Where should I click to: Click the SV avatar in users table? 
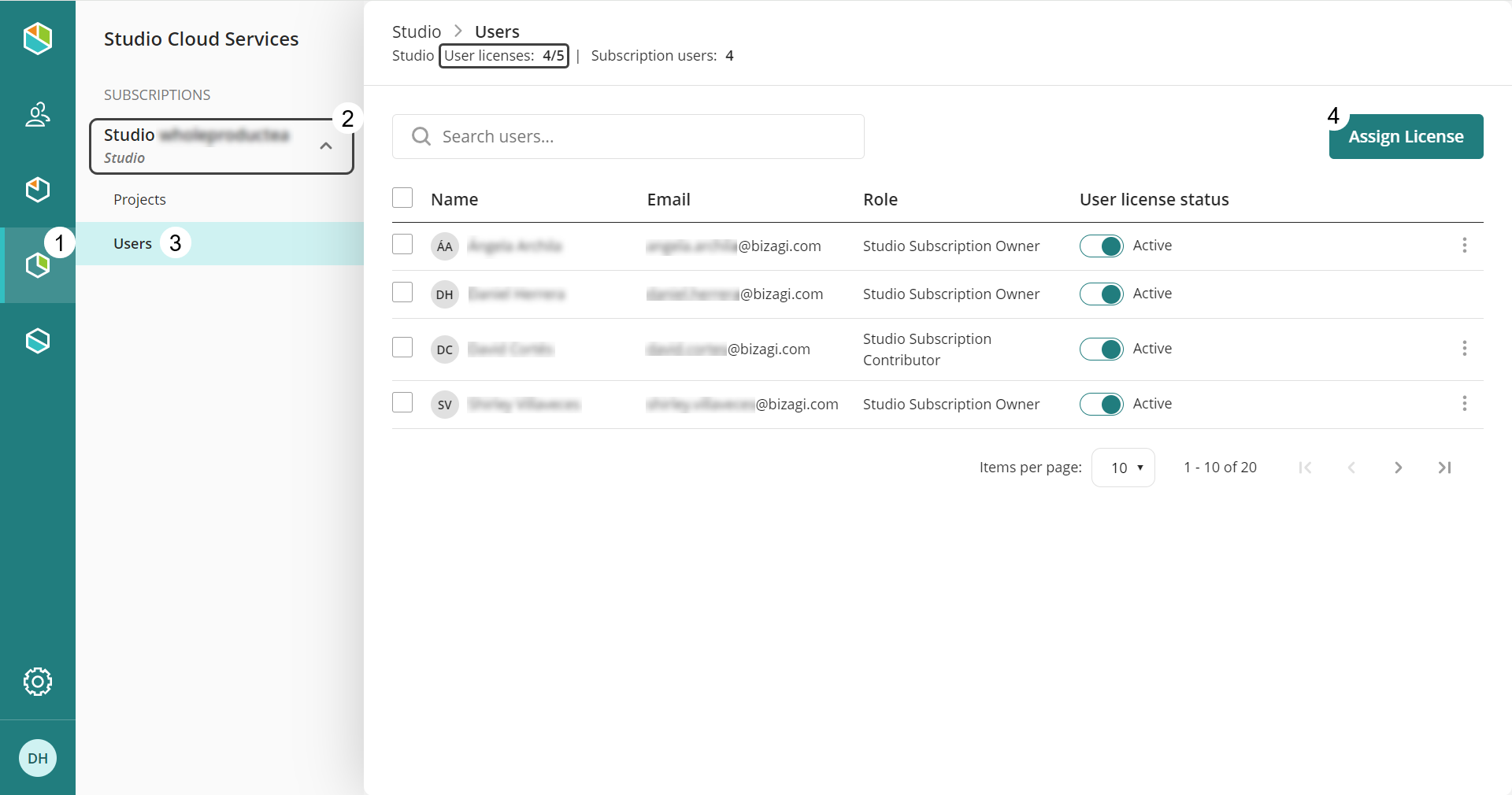click(x=445, y=405)
